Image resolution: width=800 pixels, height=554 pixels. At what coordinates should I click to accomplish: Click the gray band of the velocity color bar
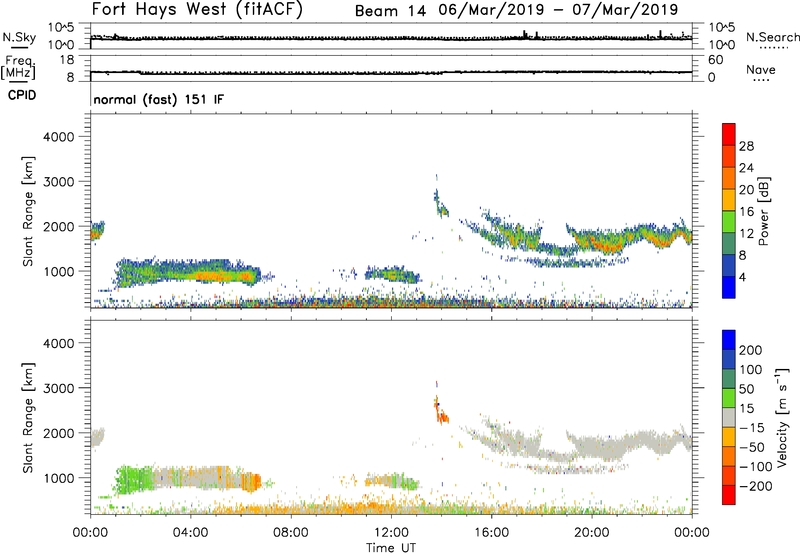click(x=729, y=417)
